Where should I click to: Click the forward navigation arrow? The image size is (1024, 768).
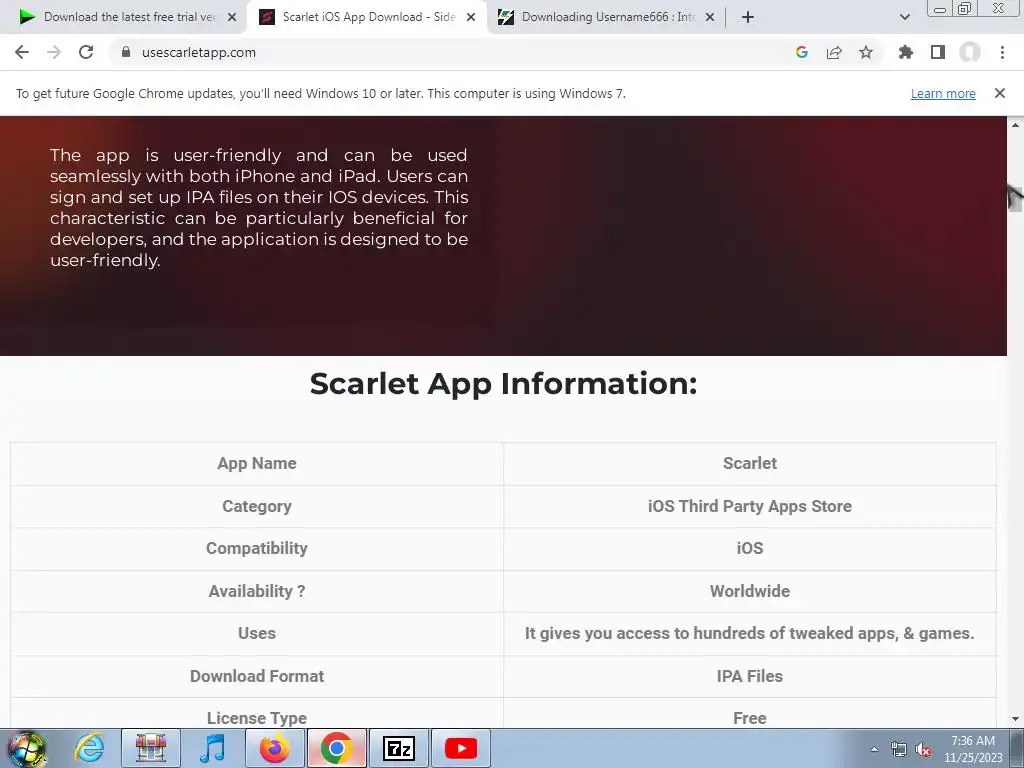[54, 52]
